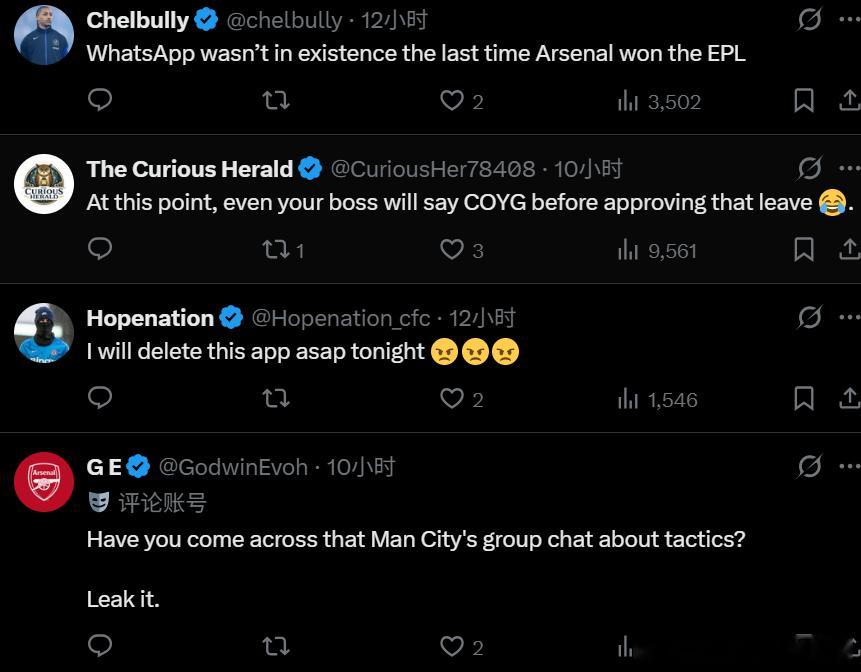This screenshot has height=672, width=861.
Task: View analytics showing 3,502 views
Action: coord(659,101)
